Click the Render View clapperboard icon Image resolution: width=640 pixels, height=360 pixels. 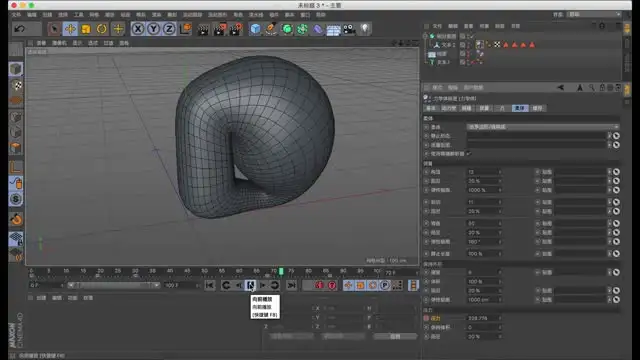pos(203,29)
